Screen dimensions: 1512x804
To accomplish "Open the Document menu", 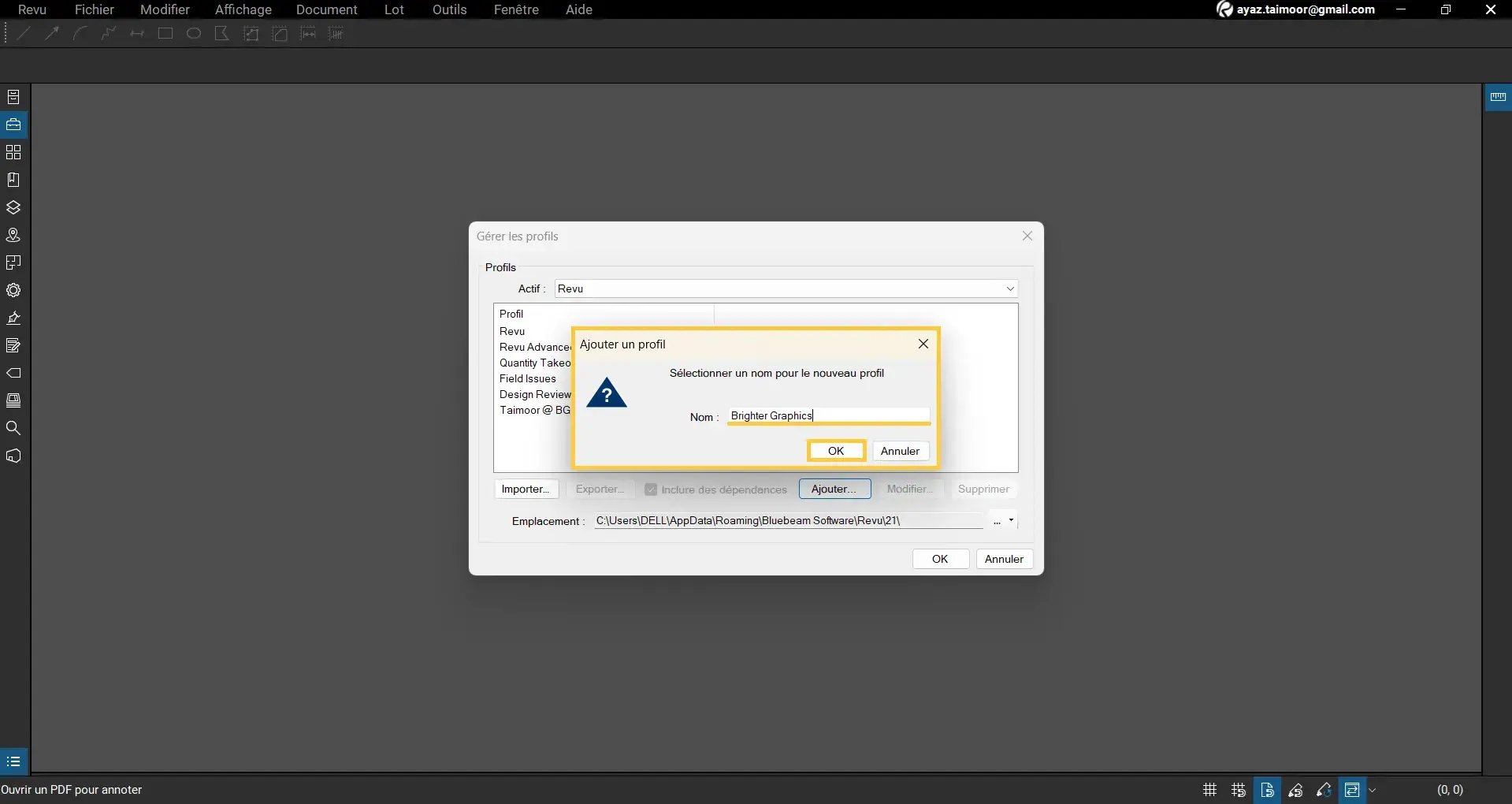I will point(328,9).
